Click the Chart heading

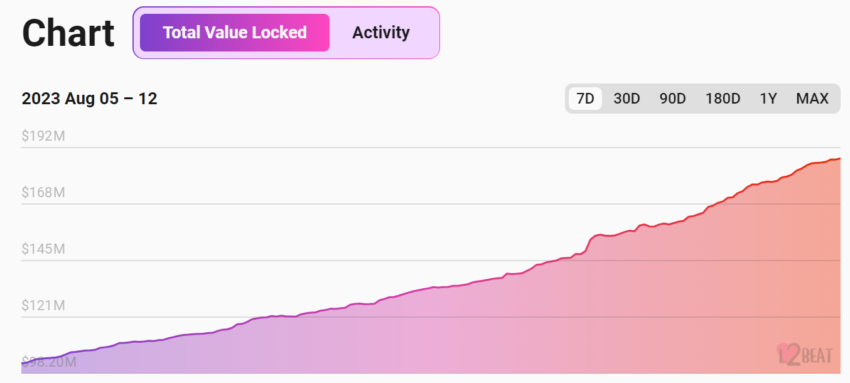(x=68, y=33)
